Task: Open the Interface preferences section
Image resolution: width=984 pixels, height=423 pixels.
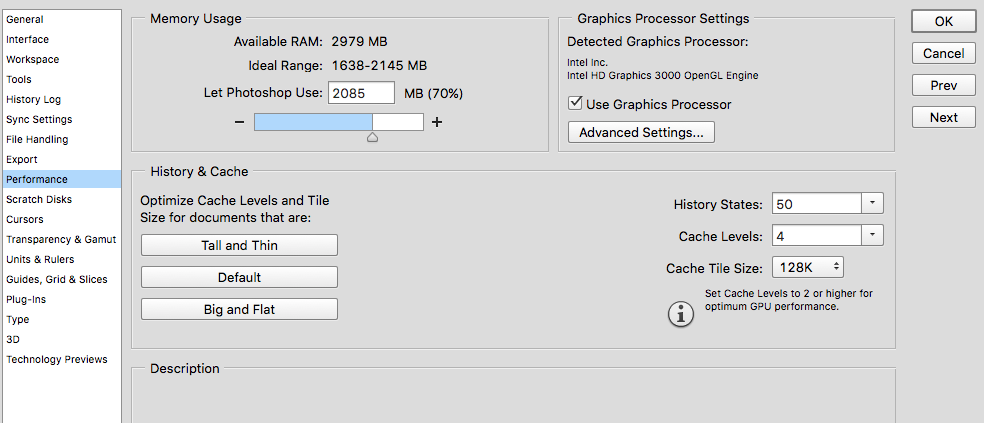Action: click(28, 39)
